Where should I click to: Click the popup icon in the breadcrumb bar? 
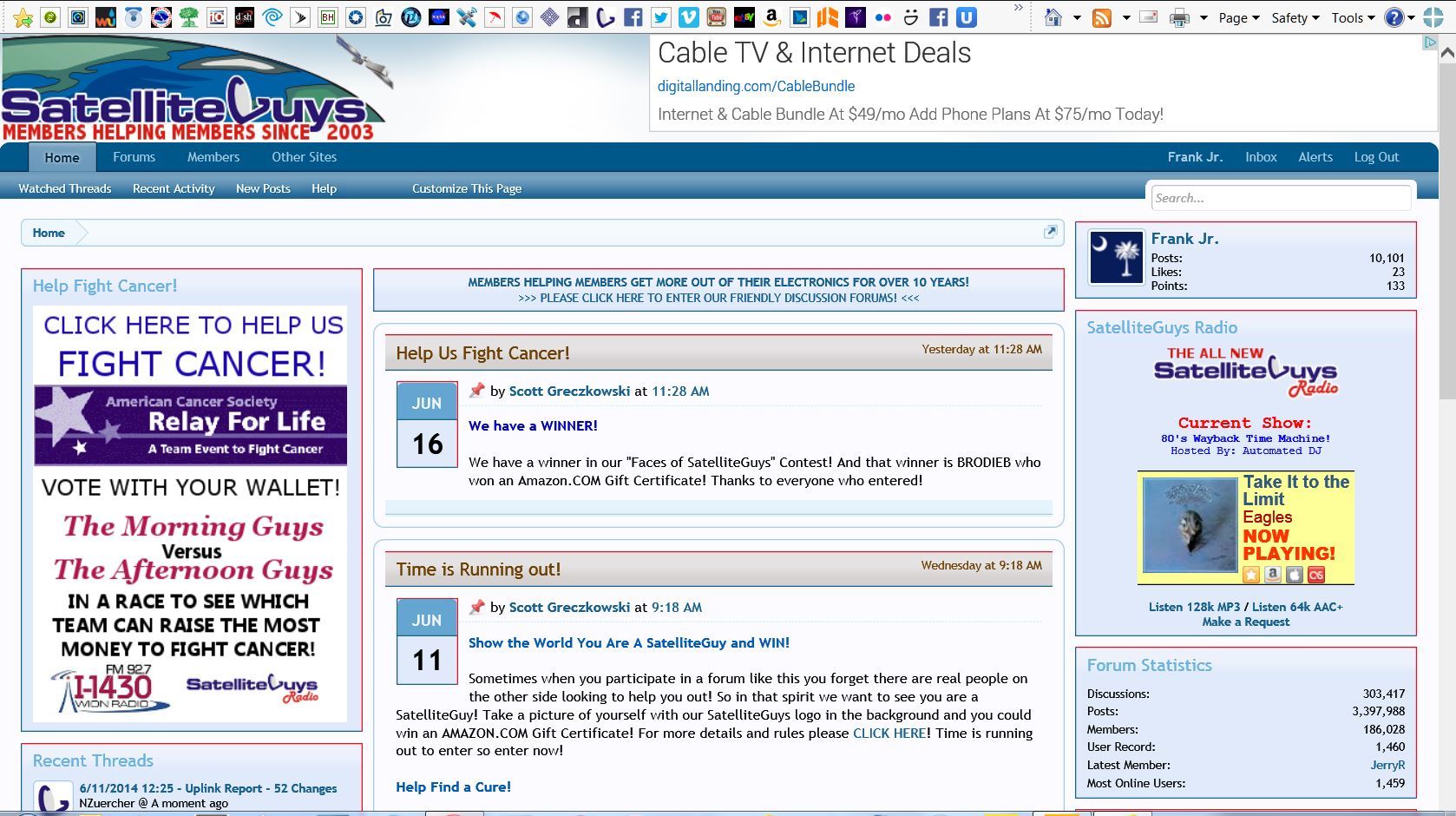(x=1051, y=232)
